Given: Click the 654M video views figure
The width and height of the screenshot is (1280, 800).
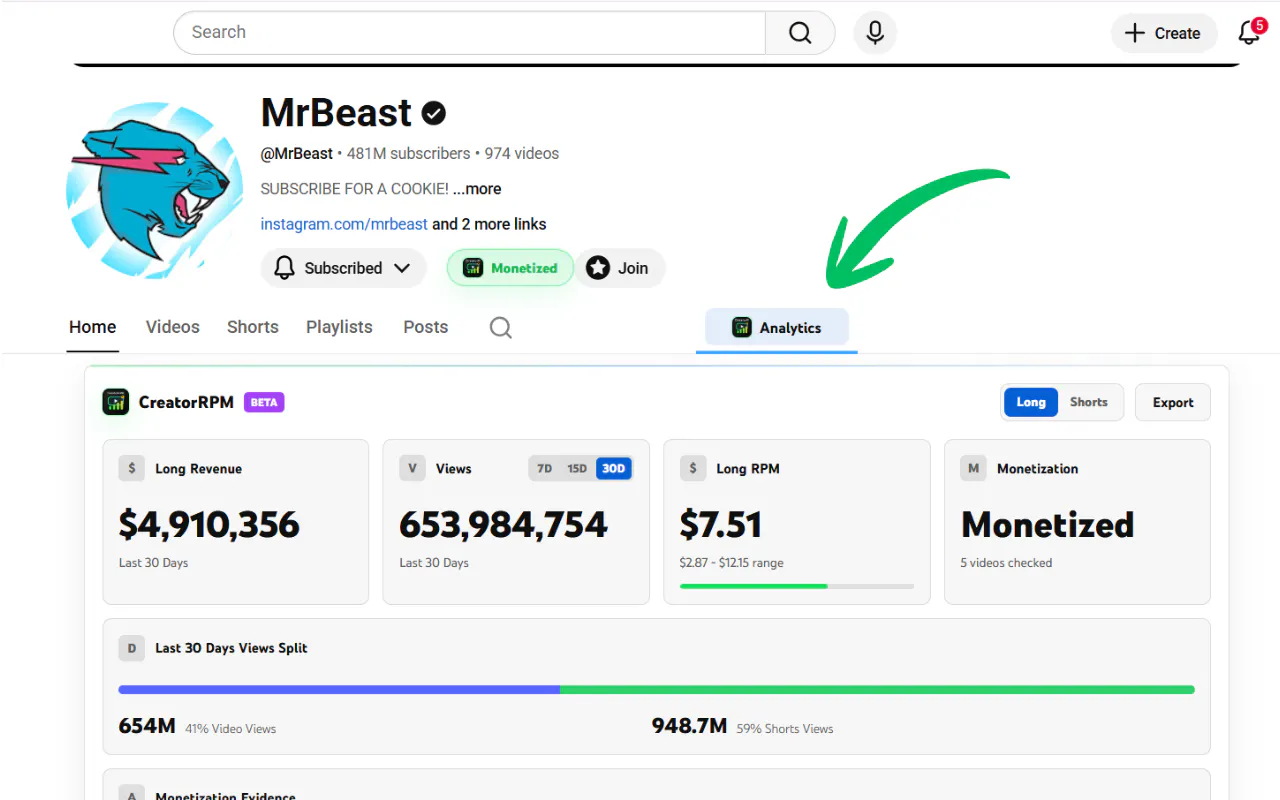Looking at the screenshot, I should (147, 726).
